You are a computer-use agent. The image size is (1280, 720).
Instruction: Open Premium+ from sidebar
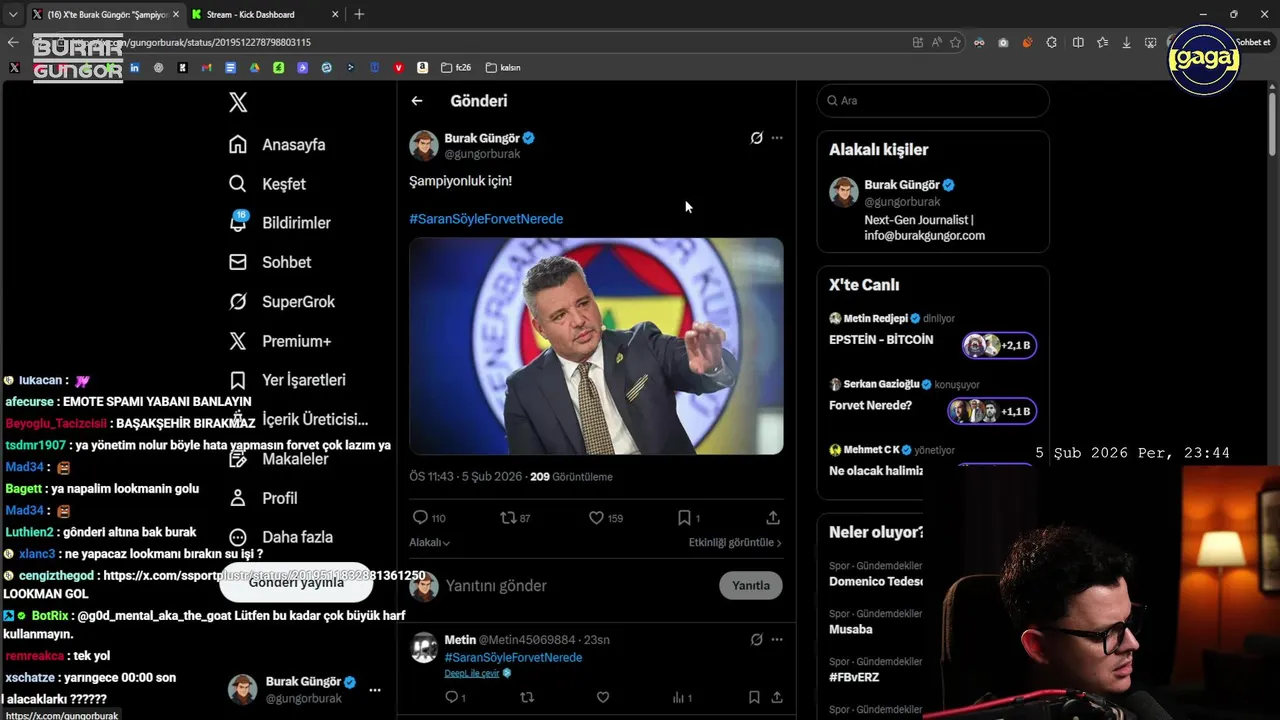(x=279, y=341)
